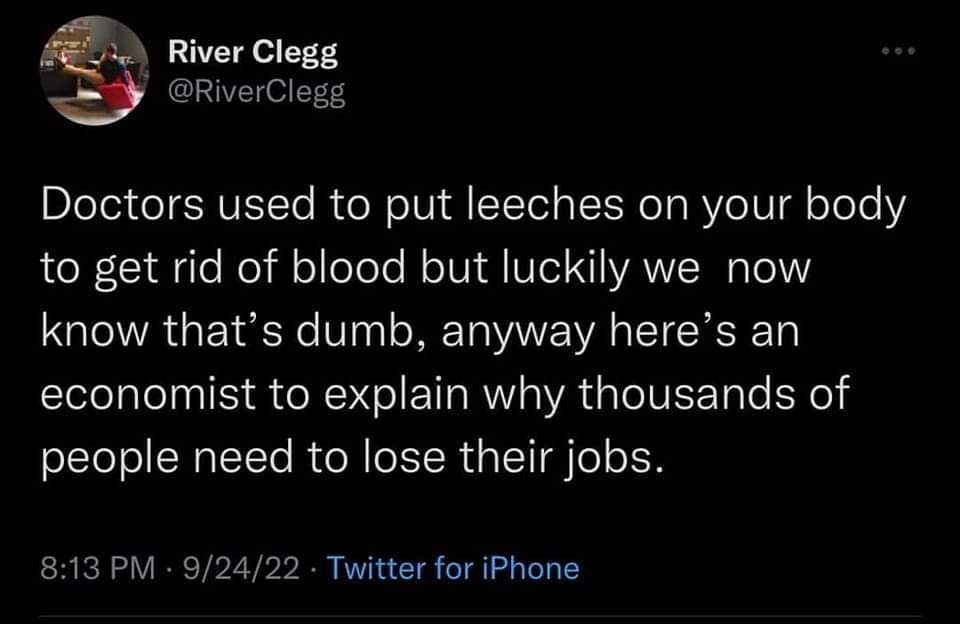This screenshot has width=960, height=624.
Task: Open the Twitter for iPhone source link
Action: coord(453,569)
